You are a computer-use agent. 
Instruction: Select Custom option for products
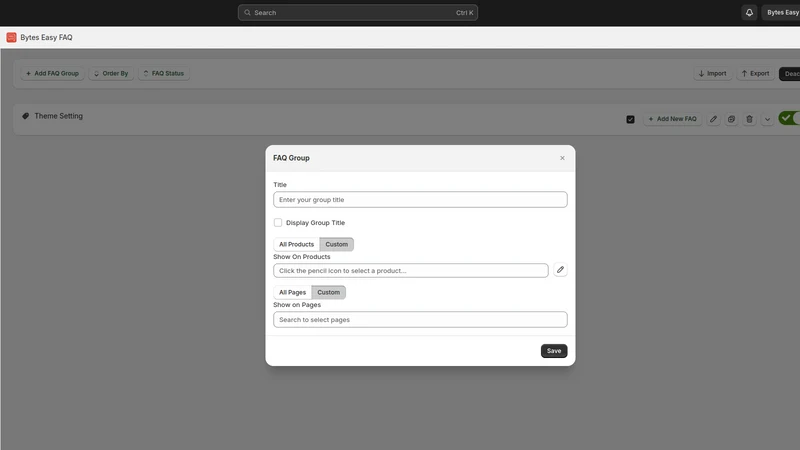tap(337, 244)
